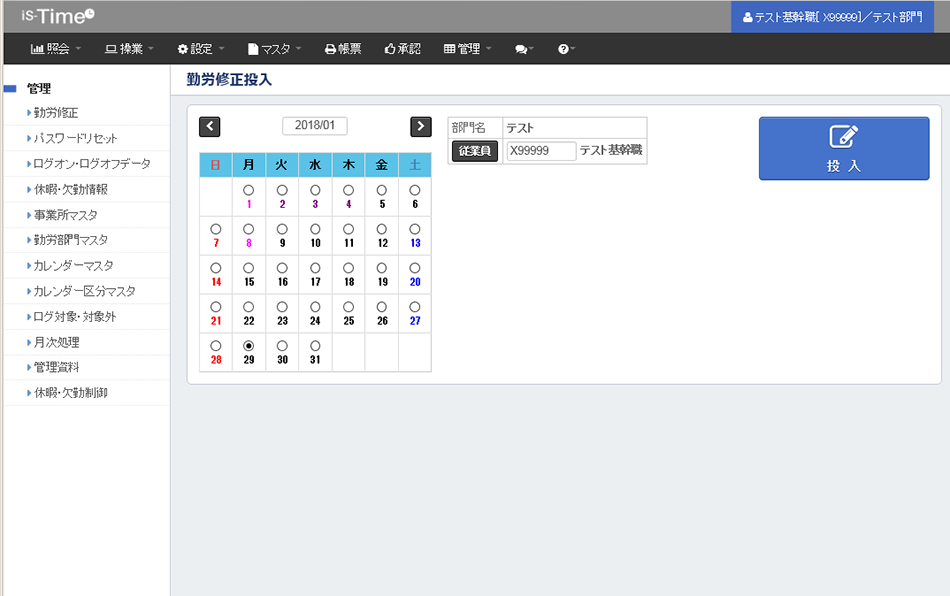The image size is (950, 596).
Task: Click the is-Time logo
Action: tap(58, 16)
